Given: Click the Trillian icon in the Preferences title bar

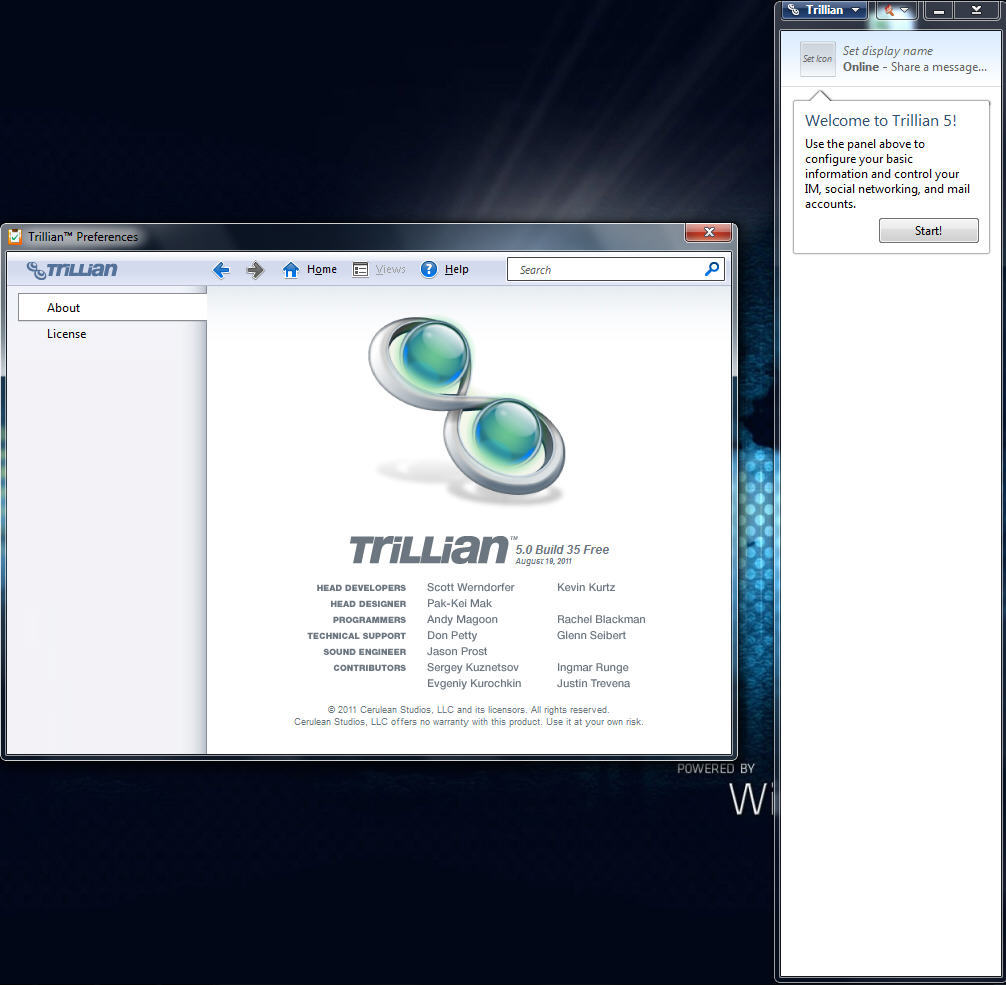Looking at the screenshot, I should tap(14, 236).
